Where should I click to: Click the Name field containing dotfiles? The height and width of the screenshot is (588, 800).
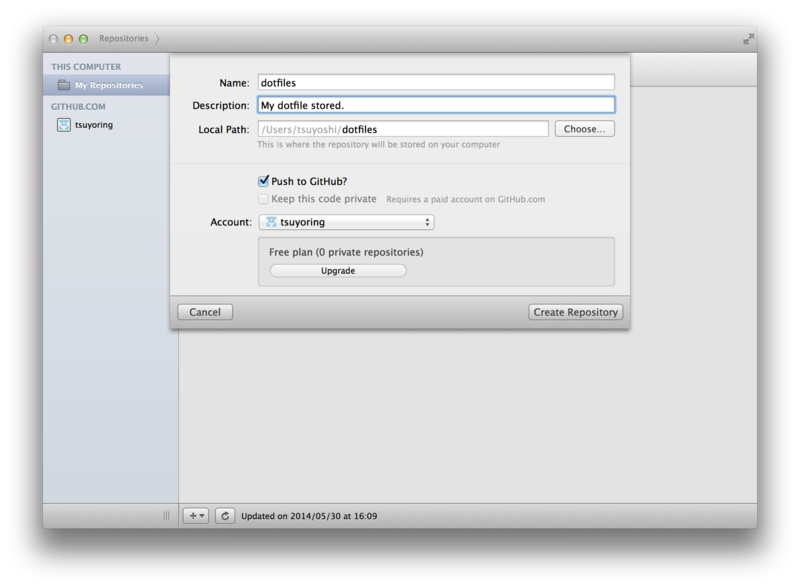point(436,83)
